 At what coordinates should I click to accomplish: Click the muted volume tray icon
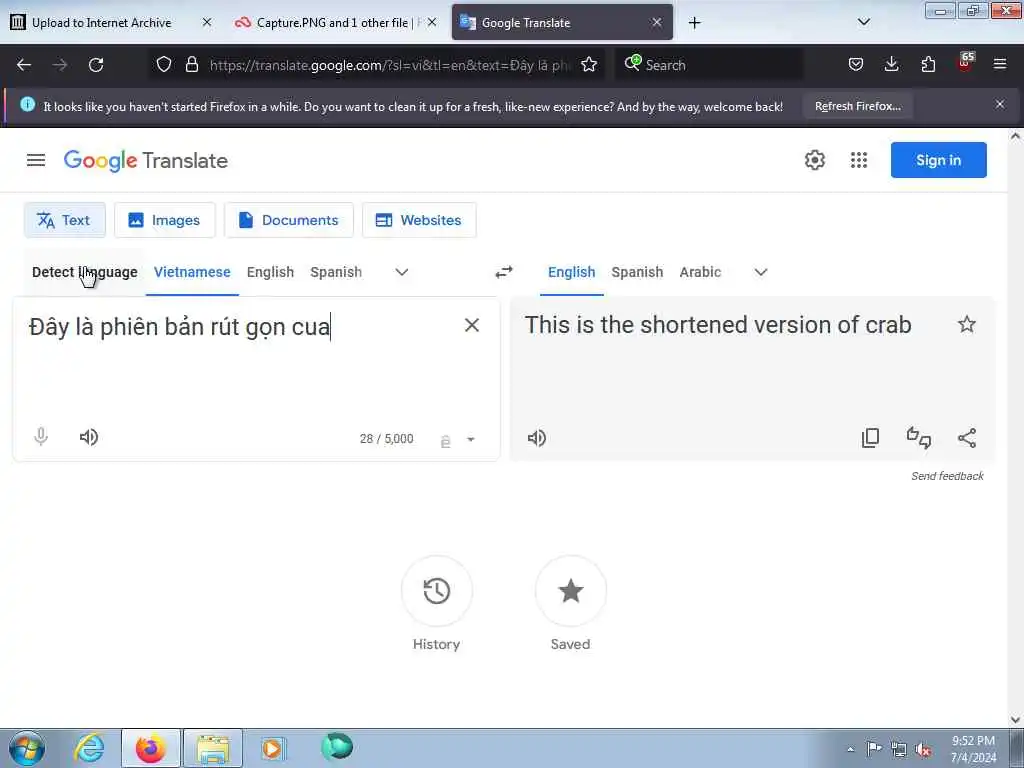pyautogui.click(x=923, y=750)
